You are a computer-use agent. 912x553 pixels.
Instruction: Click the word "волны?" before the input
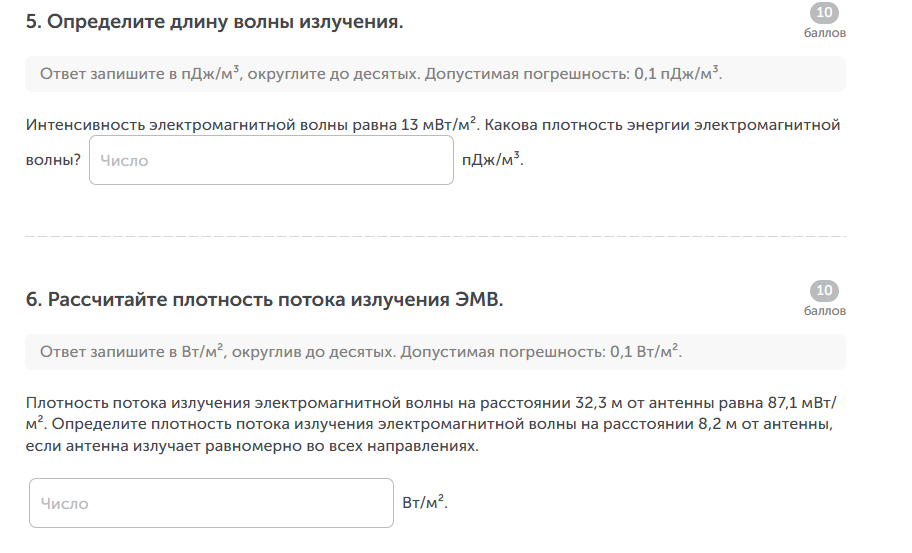[x=53, y=160]
